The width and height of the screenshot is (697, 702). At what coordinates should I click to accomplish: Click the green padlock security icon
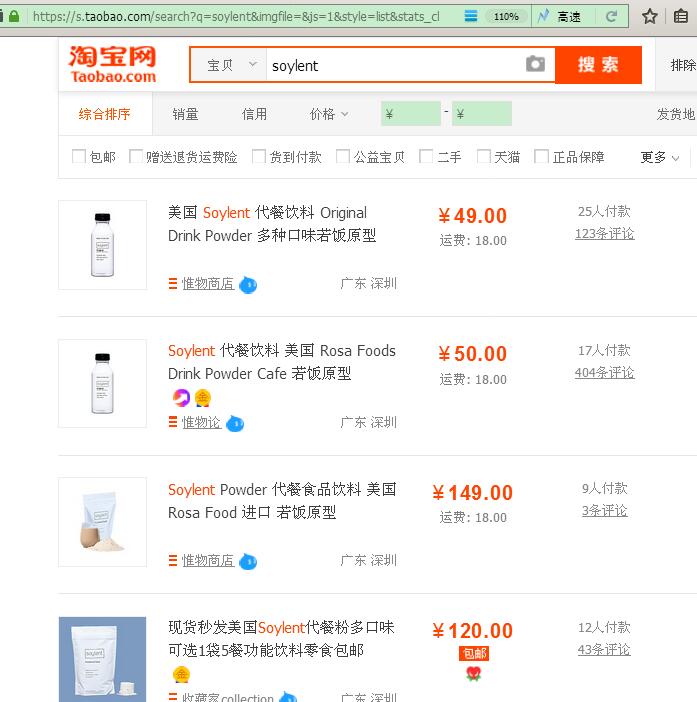pyautogui.click(x=14, y=17)
